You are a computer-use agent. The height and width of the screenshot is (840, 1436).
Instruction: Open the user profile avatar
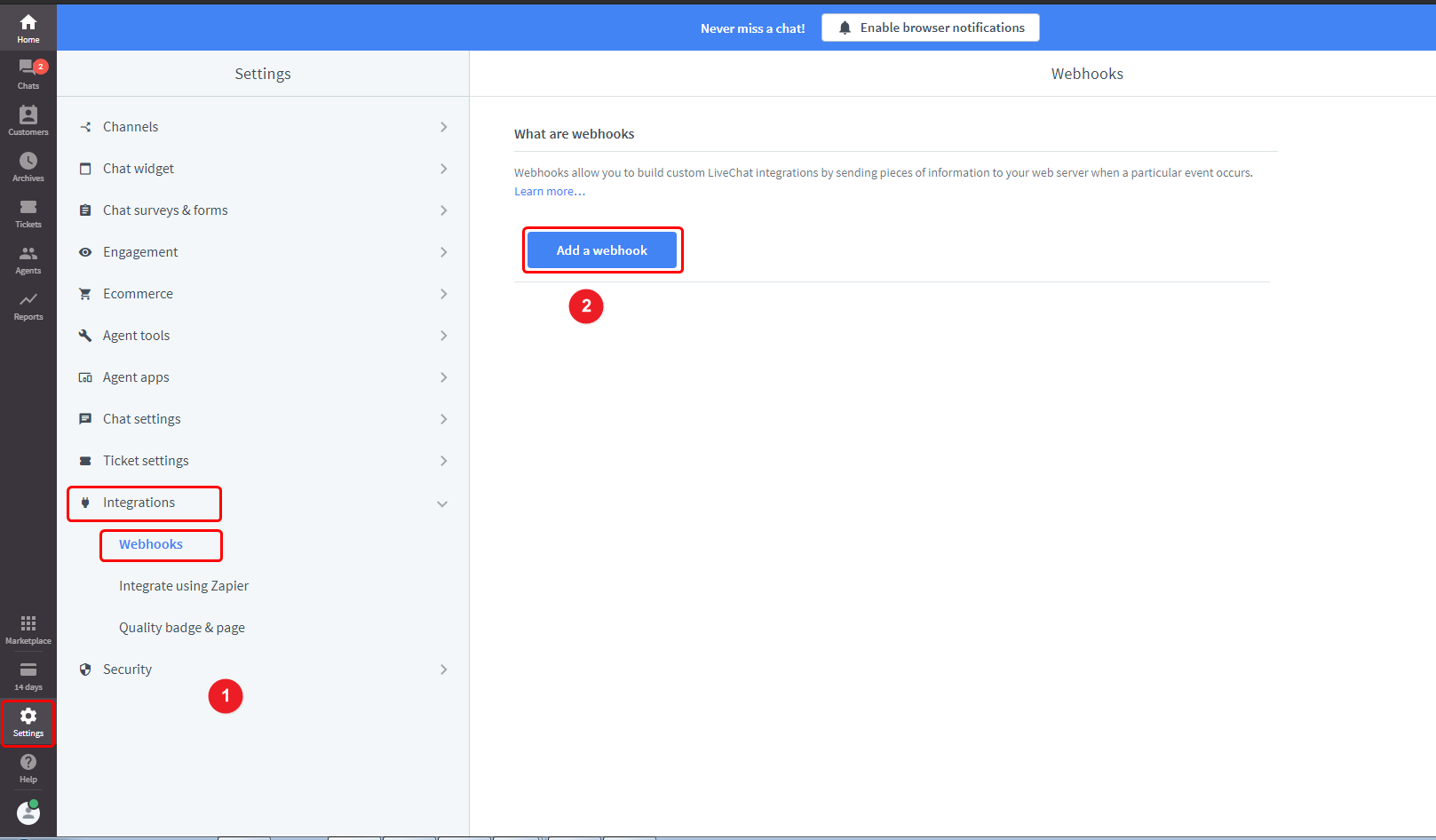tap(28, 812)
